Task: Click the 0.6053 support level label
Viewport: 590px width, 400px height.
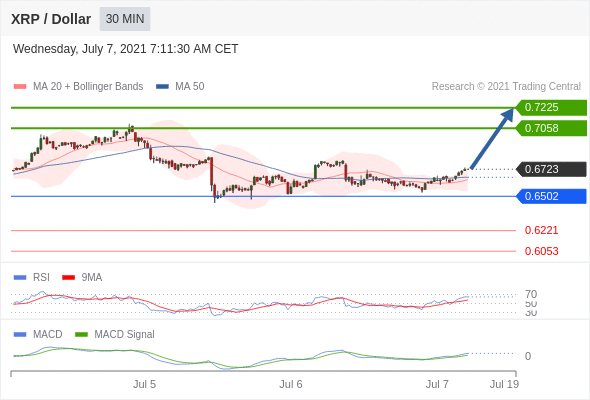Action: (x=541, y=251)
